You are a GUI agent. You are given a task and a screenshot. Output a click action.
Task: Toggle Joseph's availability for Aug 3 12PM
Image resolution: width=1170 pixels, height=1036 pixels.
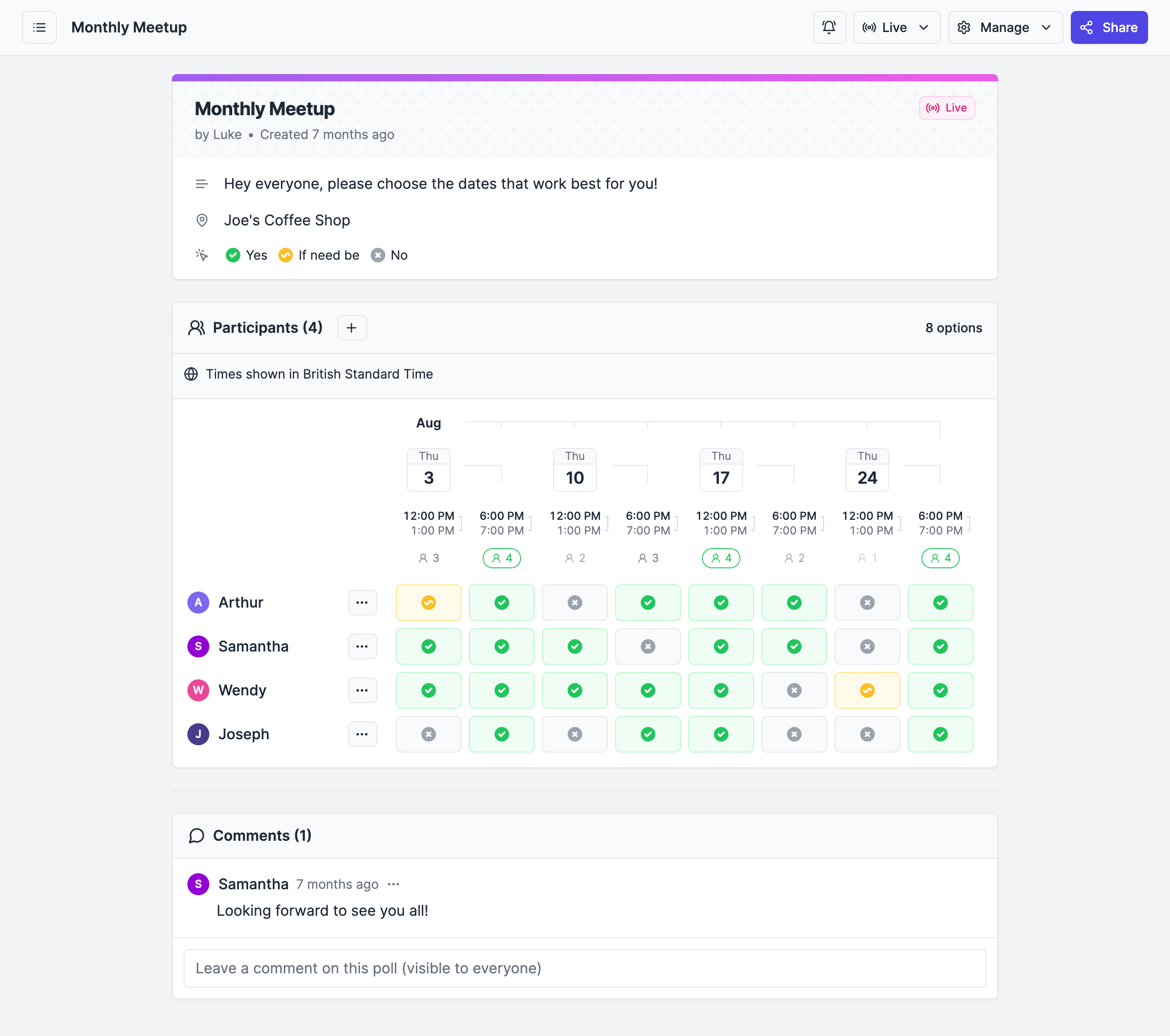pyautogui.click(x=428, y=734)
